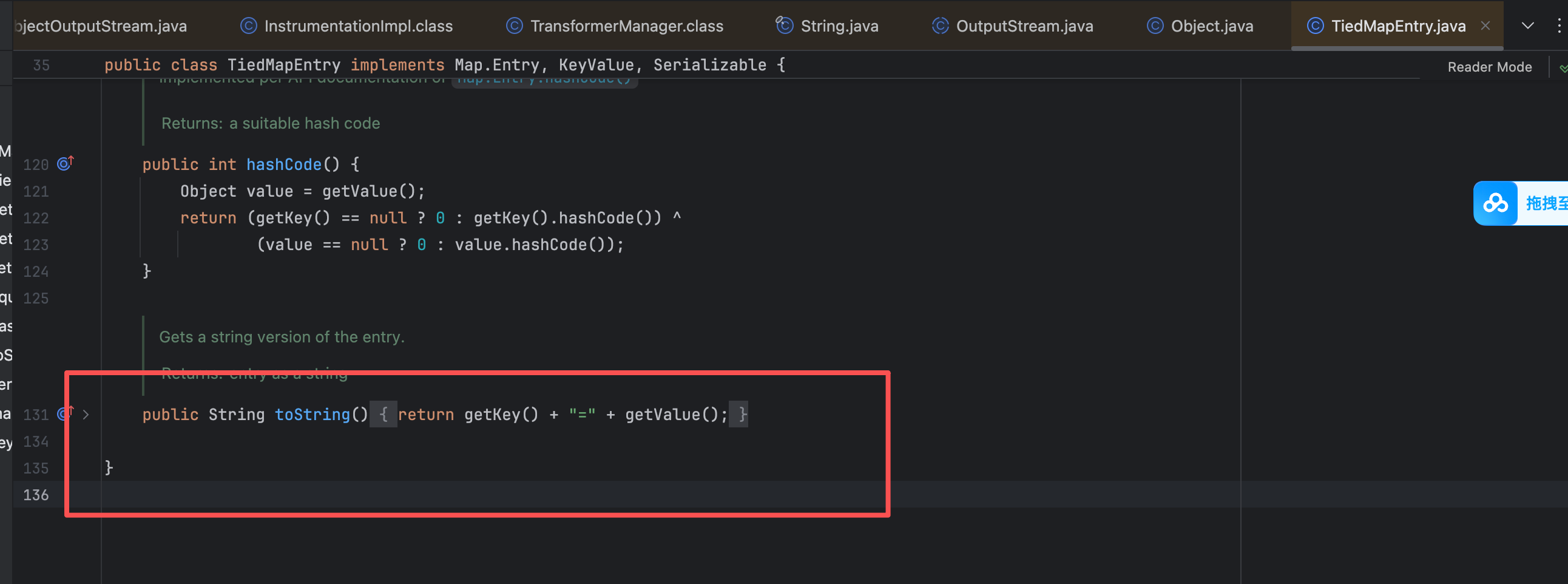This screenshot has width=1568, height=584.
Task: Click the class icon on InstrumentationImpl.class tab
Action: 248,25
